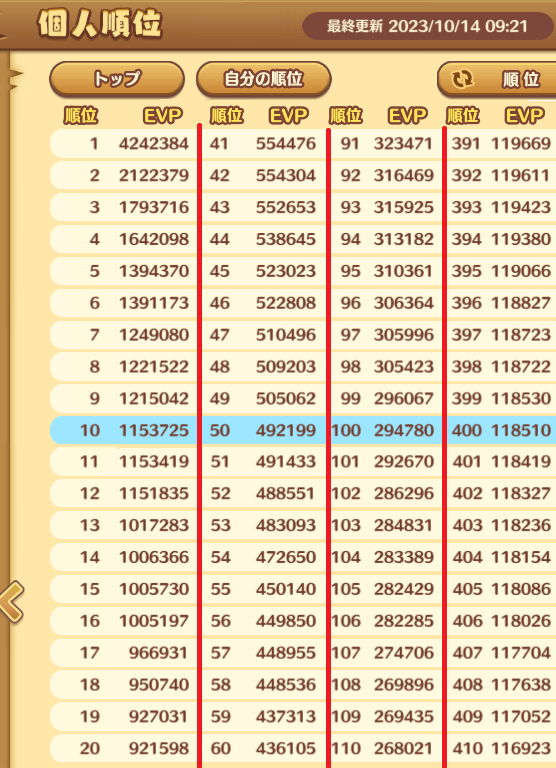Open the トップ ranking button

117,79
